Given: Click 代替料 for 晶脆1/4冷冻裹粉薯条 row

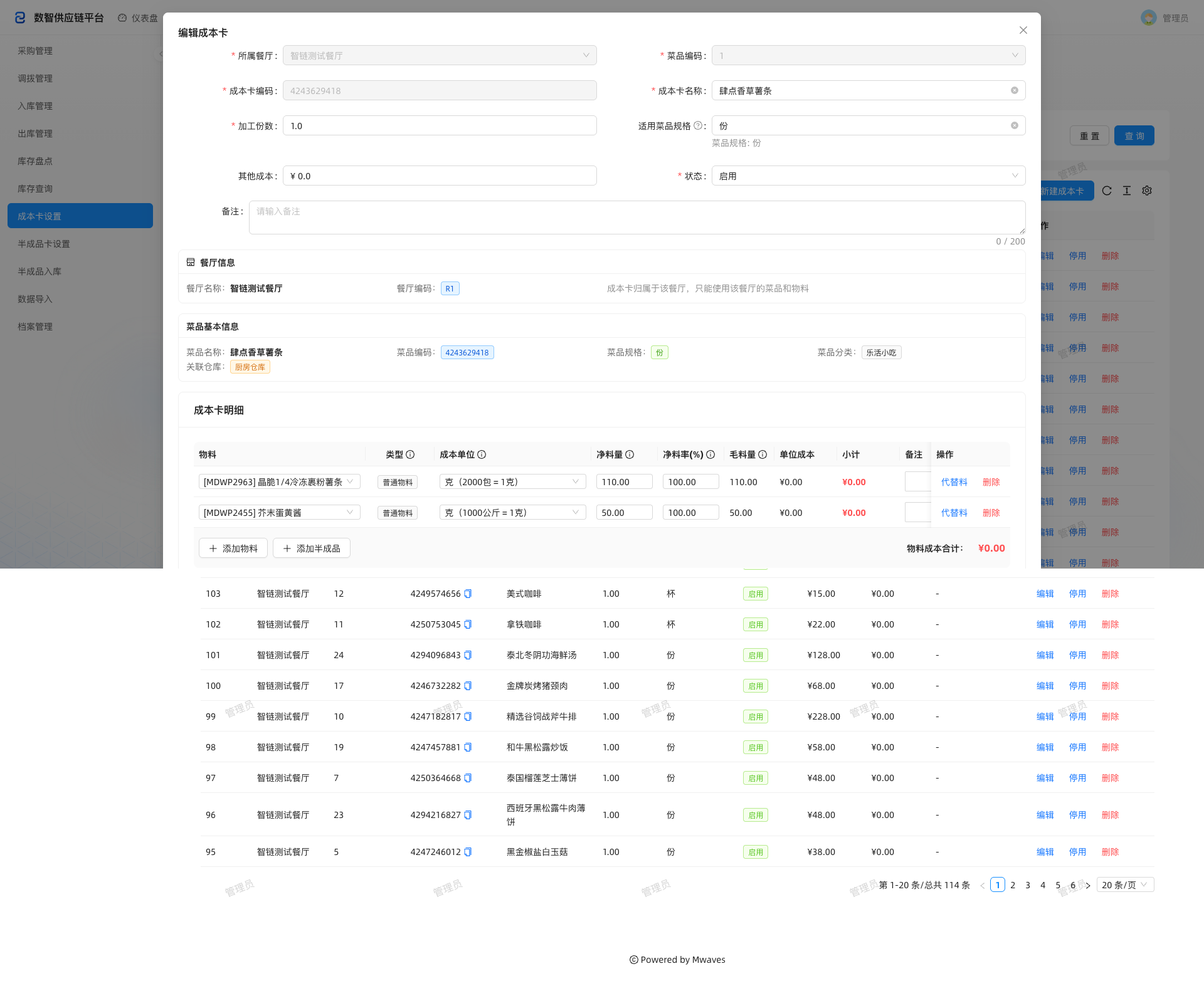Looking at the screenshot, I should [954, 481].
